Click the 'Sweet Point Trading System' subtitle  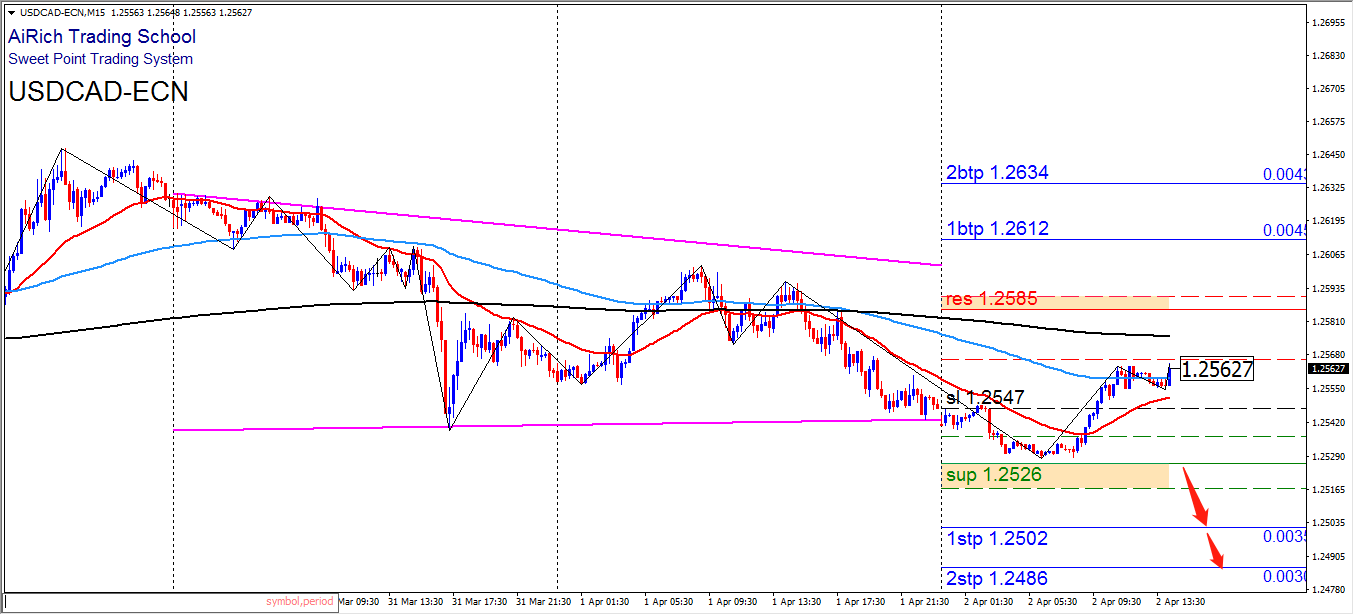pos(101,59)
